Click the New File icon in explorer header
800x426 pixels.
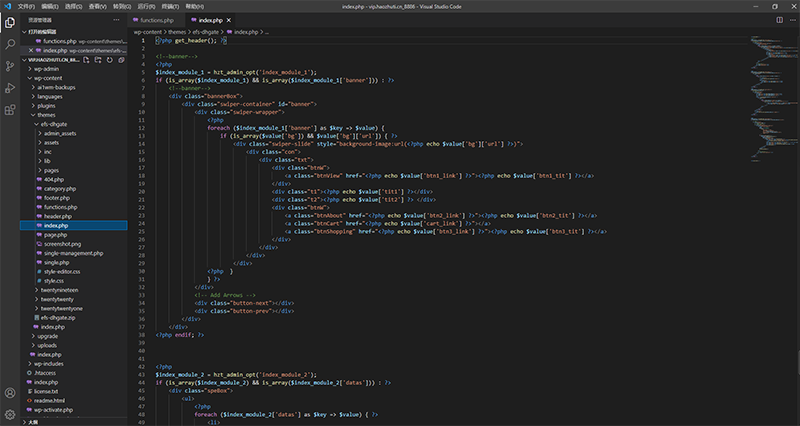pos(86,60)
